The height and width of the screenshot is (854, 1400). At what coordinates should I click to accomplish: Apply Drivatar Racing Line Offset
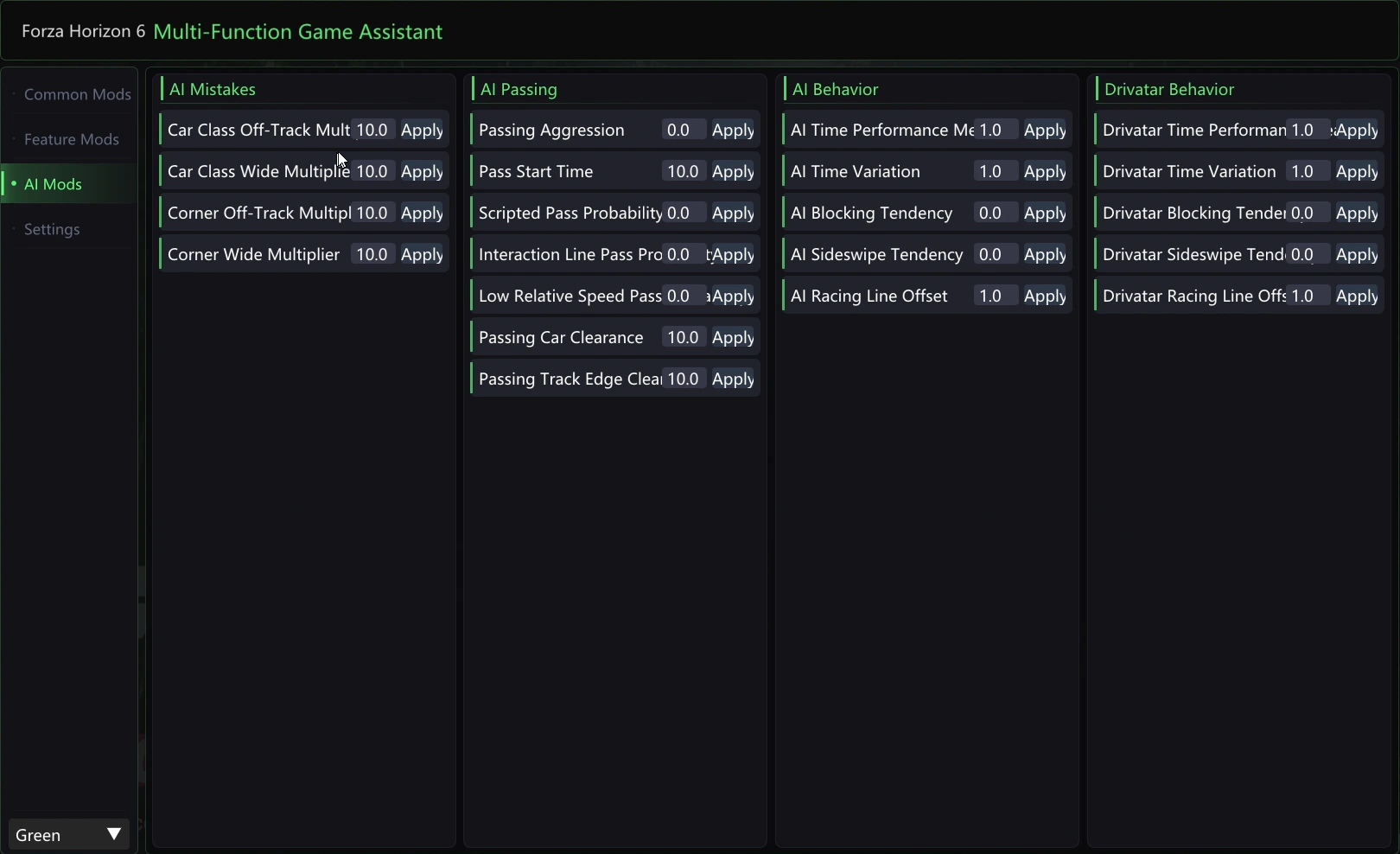pos(1357,296)
